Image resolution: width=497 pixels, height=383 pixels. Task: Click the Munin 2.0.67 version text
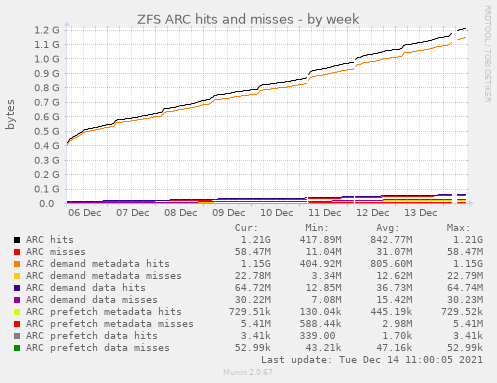(248, 372)
